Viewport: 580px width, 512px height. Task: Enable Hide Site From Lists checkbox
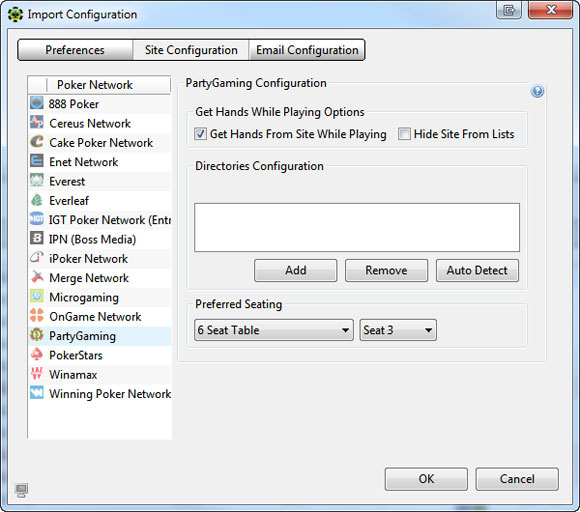404,134
